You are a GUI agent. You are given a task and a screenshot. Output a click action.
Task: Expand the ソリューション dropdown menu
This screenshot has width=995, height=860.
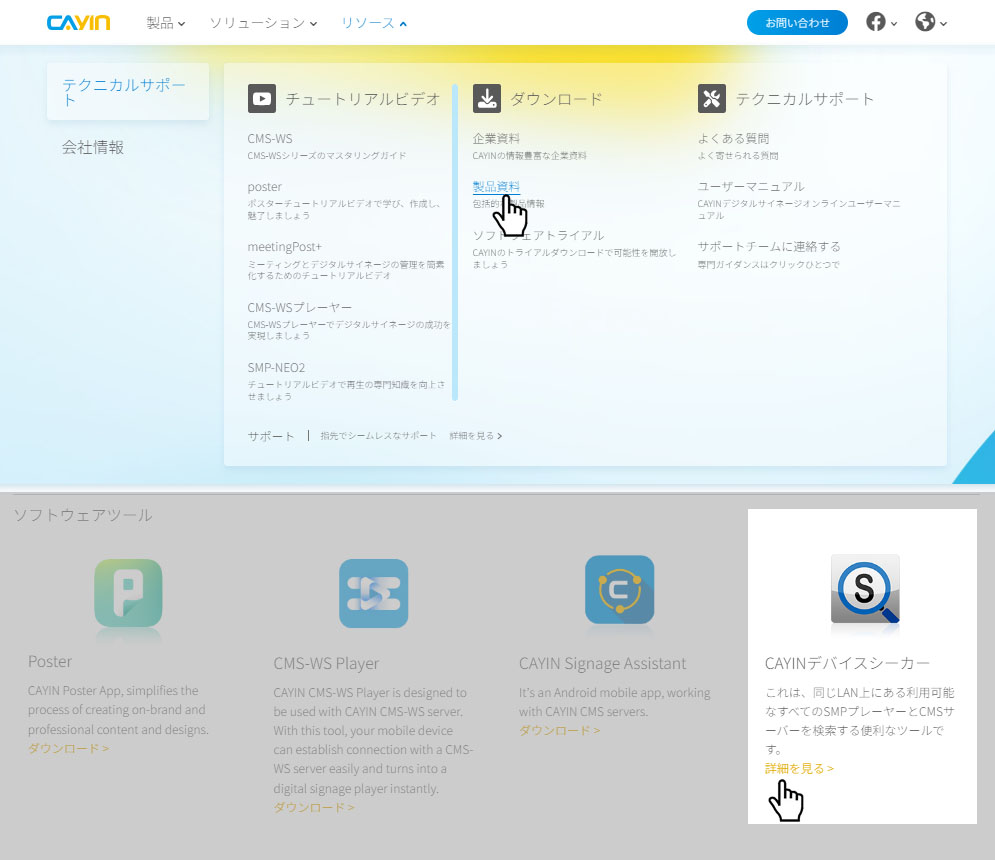tap(263, 23)
